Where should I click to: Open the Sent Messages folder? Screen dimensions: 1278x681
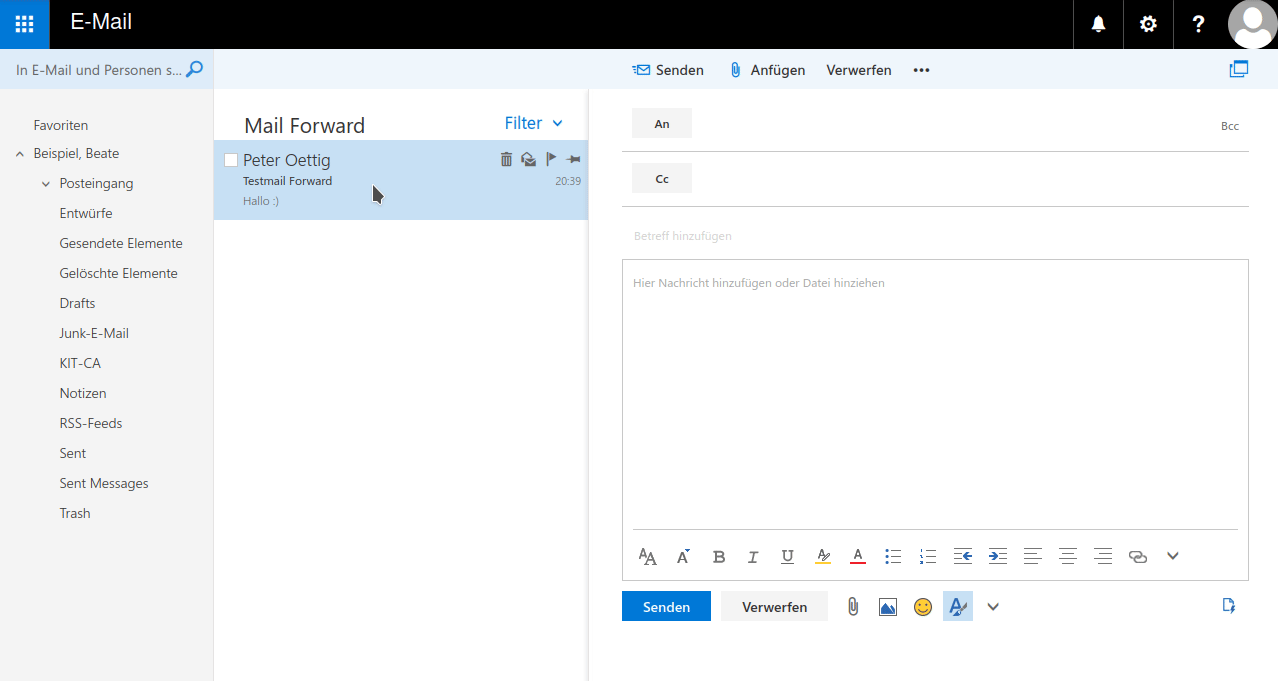(x=104, y=483)
